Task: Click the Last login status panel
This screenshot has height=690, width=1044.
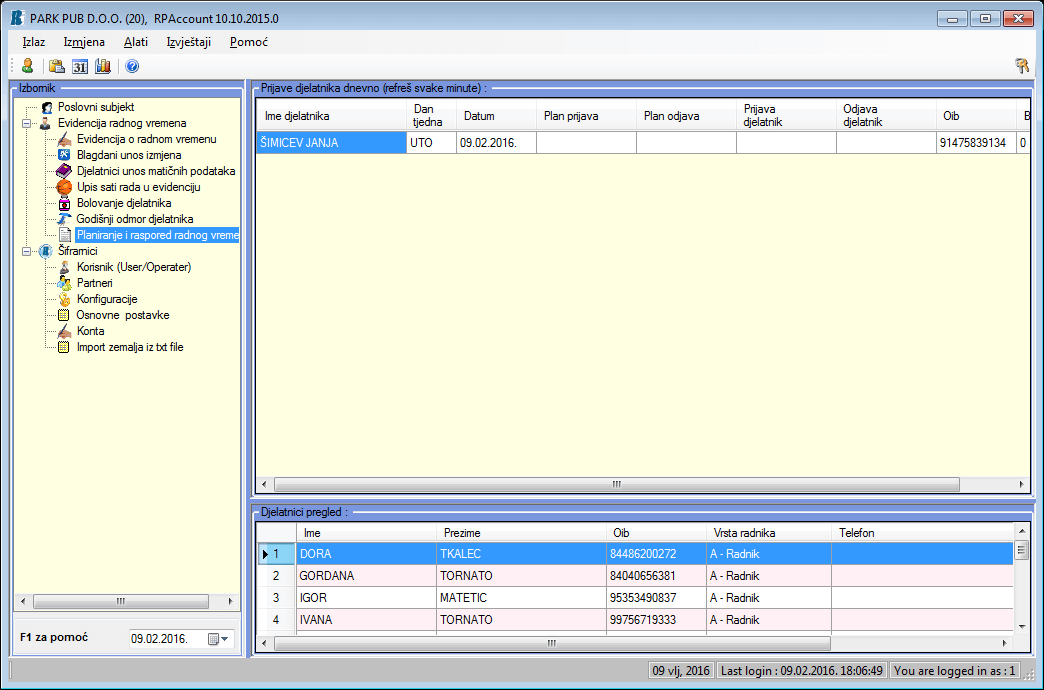Action: pos(802,671)
